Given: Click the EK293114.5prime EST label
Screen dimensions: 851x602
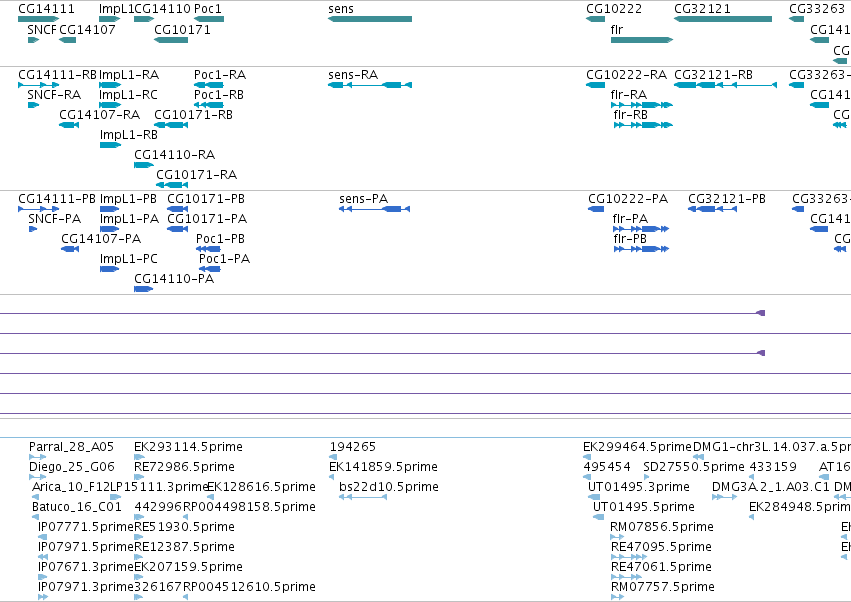Looking at the screenshot, I should click(188, 447).
